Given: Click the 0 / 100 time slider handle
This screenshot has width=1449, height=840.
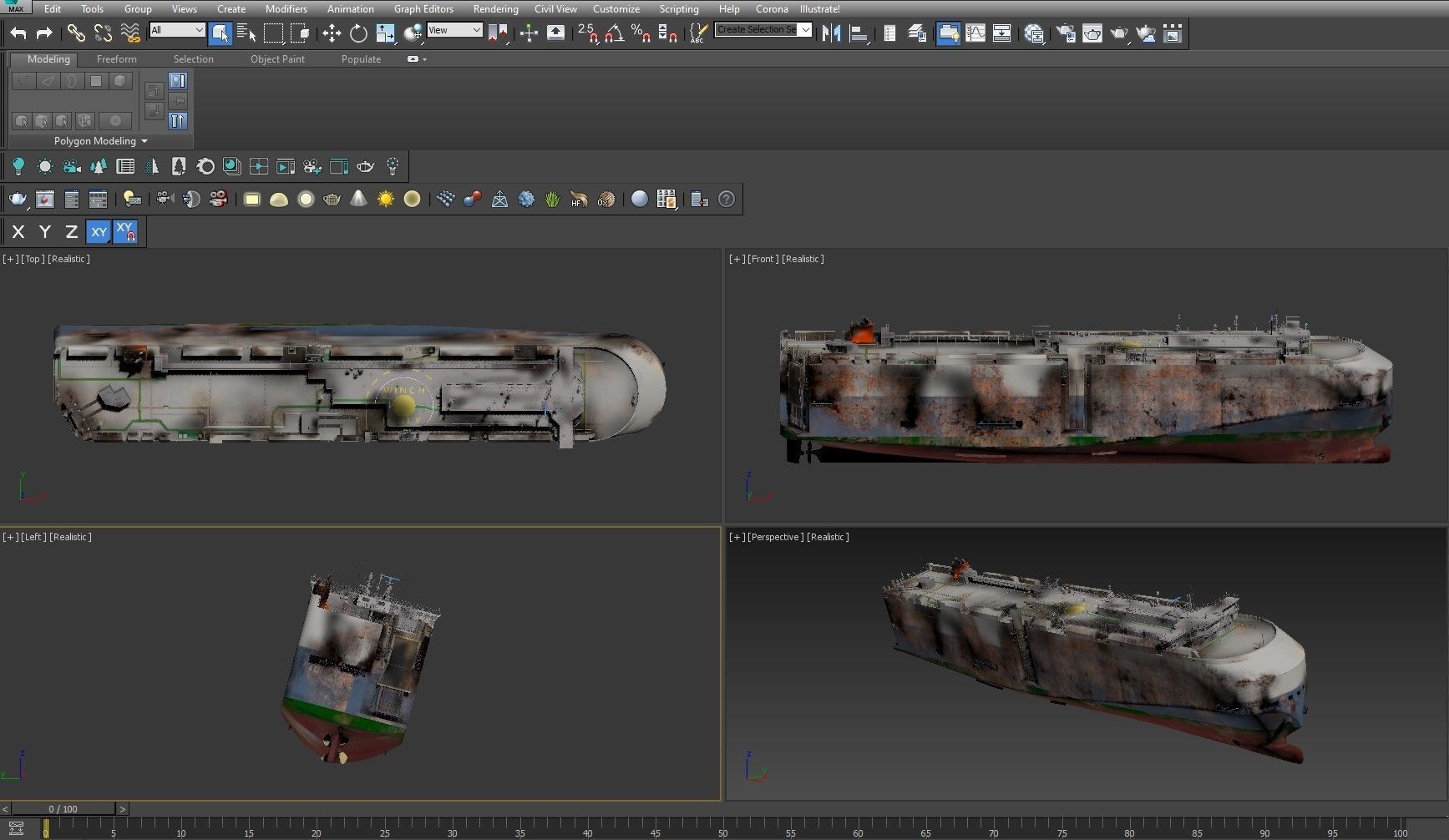Looking at the screenshot, I should coord(63,809).
